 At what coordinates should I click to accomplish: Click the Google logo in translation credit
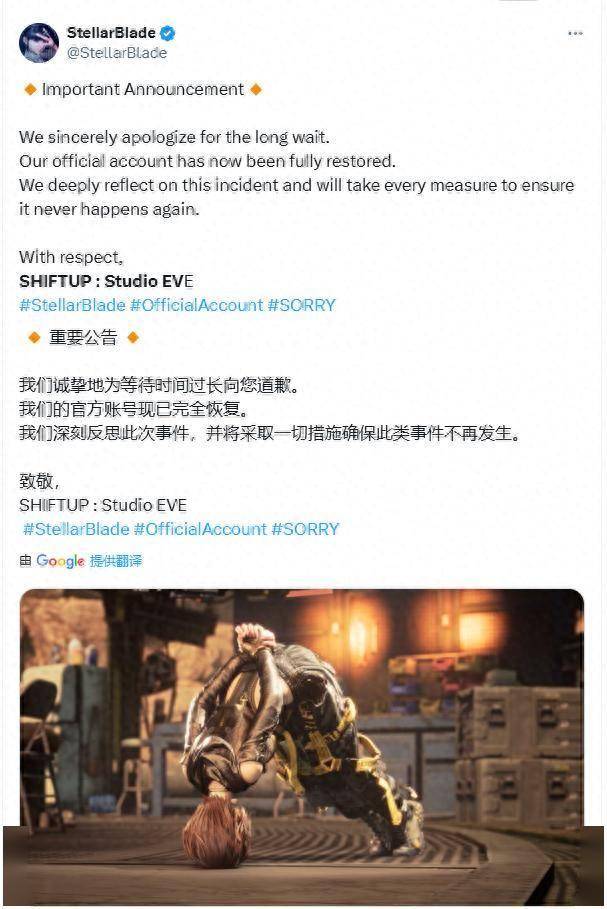pyautogui.click(x=60, y=561)
